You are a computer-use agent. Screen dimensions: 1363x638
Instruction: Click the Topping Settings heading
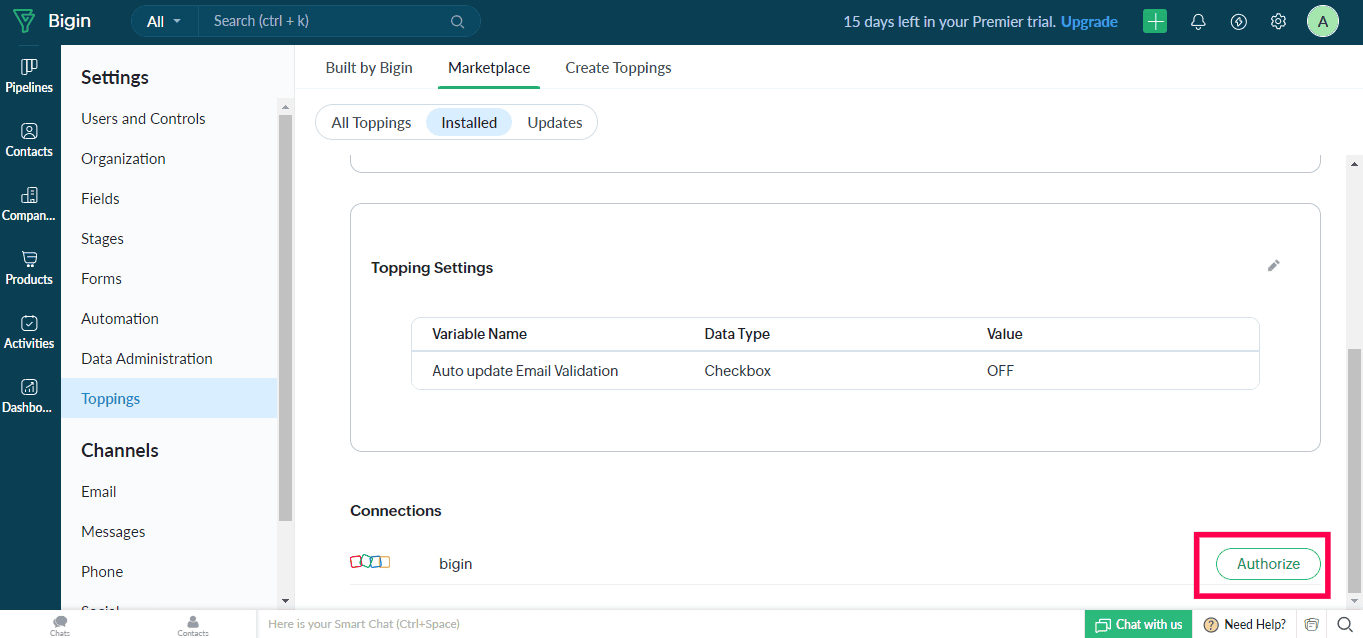pyautogui.click(x=432, y=268)
